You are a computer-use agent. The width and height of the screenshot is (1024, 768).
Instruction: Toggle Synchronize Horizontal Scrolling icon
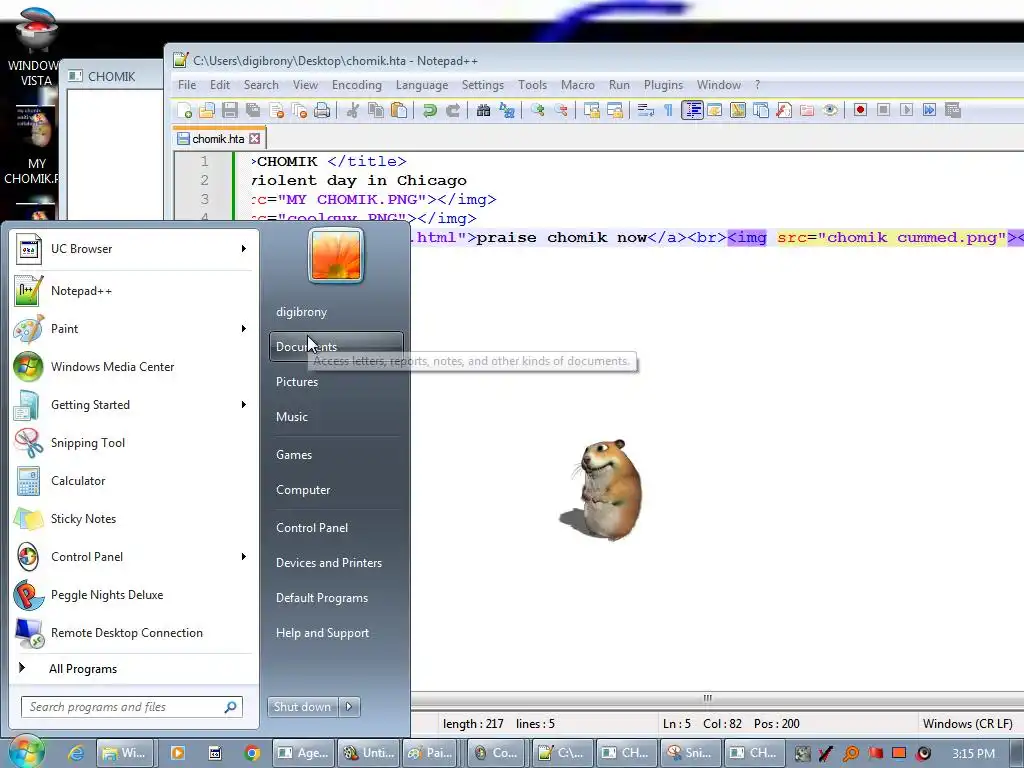(615, 110)
